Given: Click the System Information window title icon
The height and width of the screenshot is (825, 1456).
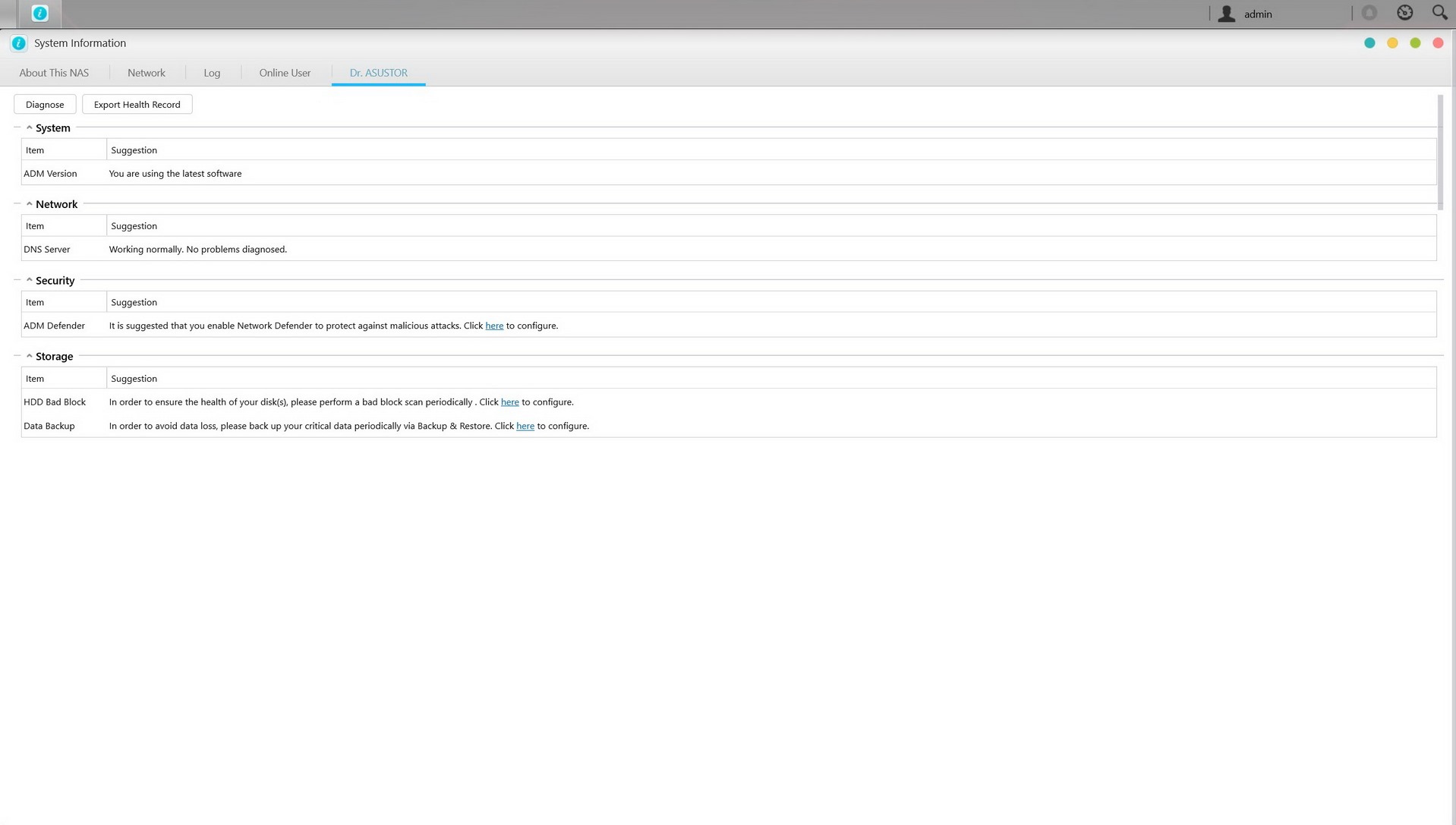Looking at the screenshot, I should (19, 43).
